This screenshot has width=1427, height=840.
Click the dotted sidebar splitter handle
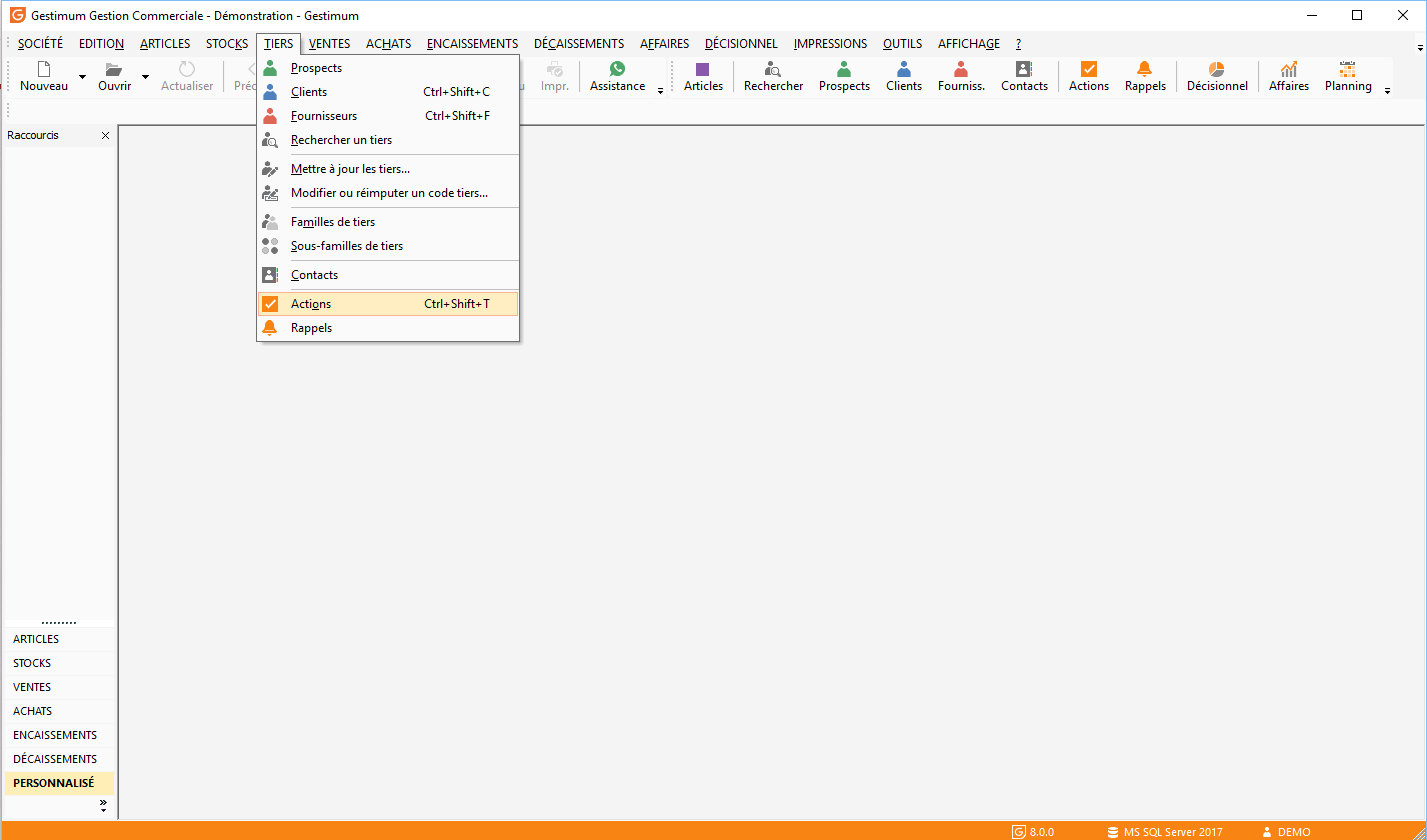59,622
